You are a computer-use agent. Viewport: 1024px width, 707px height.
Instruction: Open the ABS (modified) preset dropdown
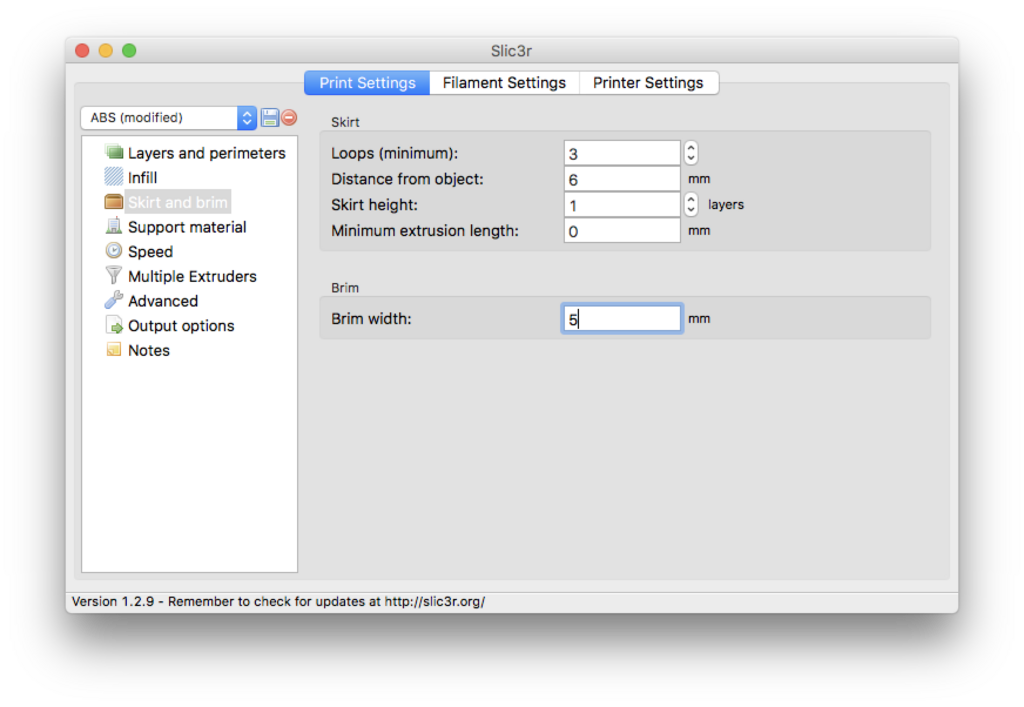(x=168, y=118)
